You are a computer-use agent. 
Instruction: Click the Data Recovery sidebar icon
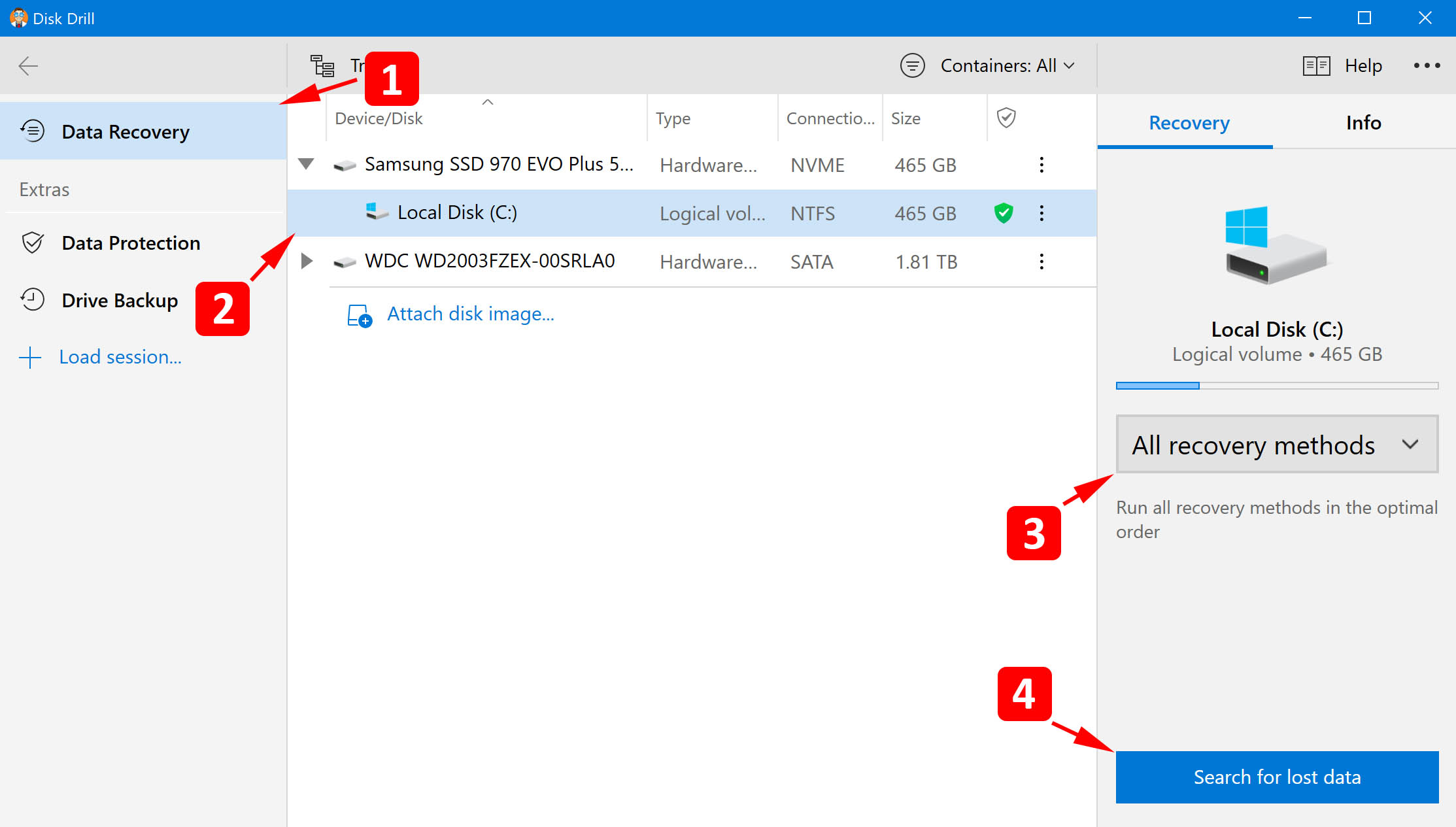pos(32,131)
